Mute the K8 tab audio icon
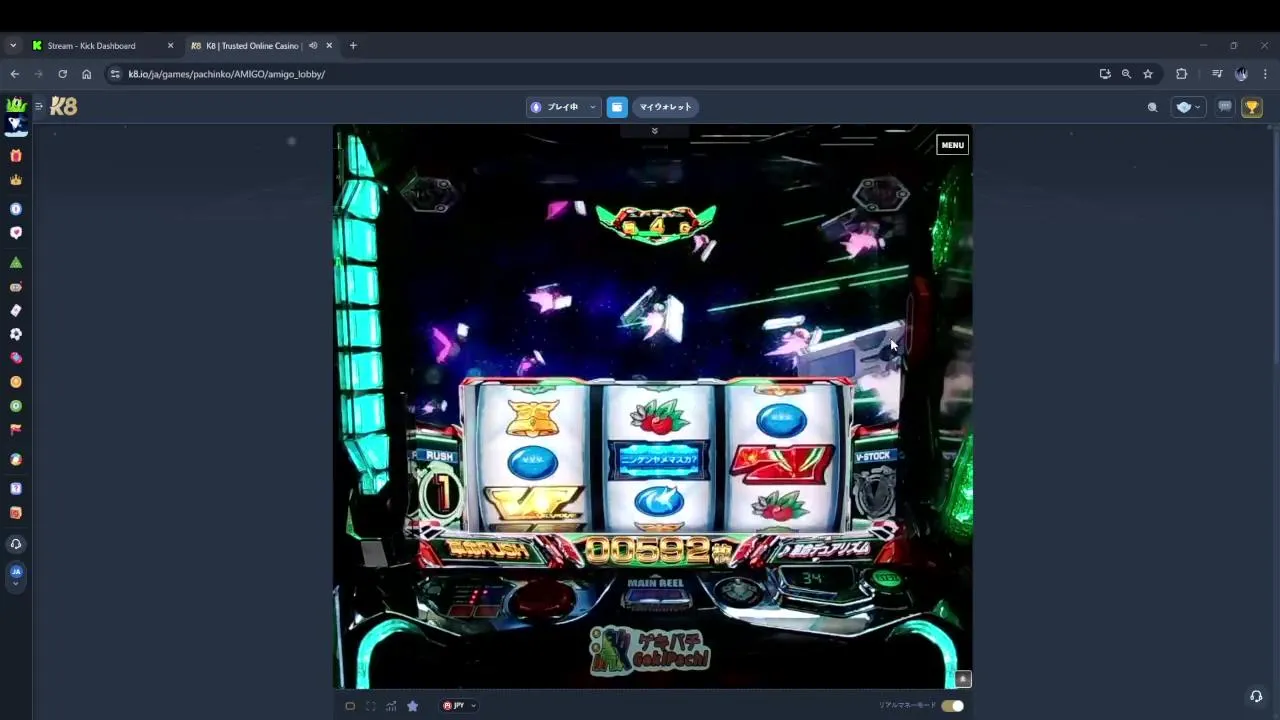The image size is (1280, 720). click(x=313, y=46)
